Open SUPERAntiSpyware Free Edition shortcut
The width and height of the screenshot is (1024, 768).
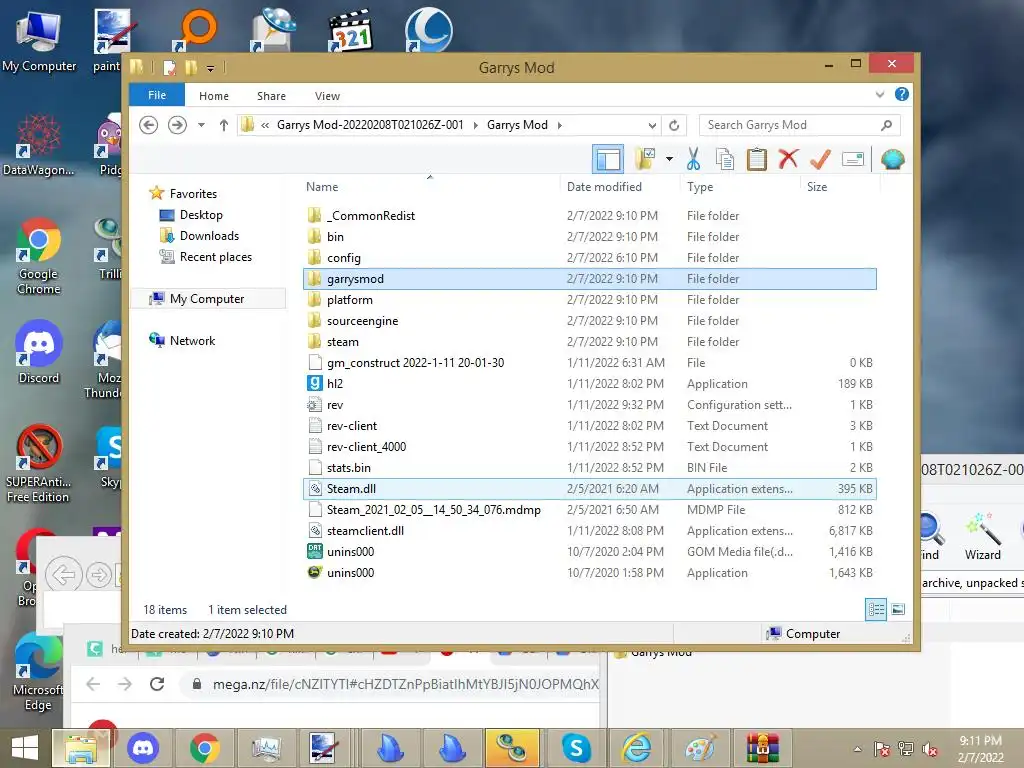[38, 464]
